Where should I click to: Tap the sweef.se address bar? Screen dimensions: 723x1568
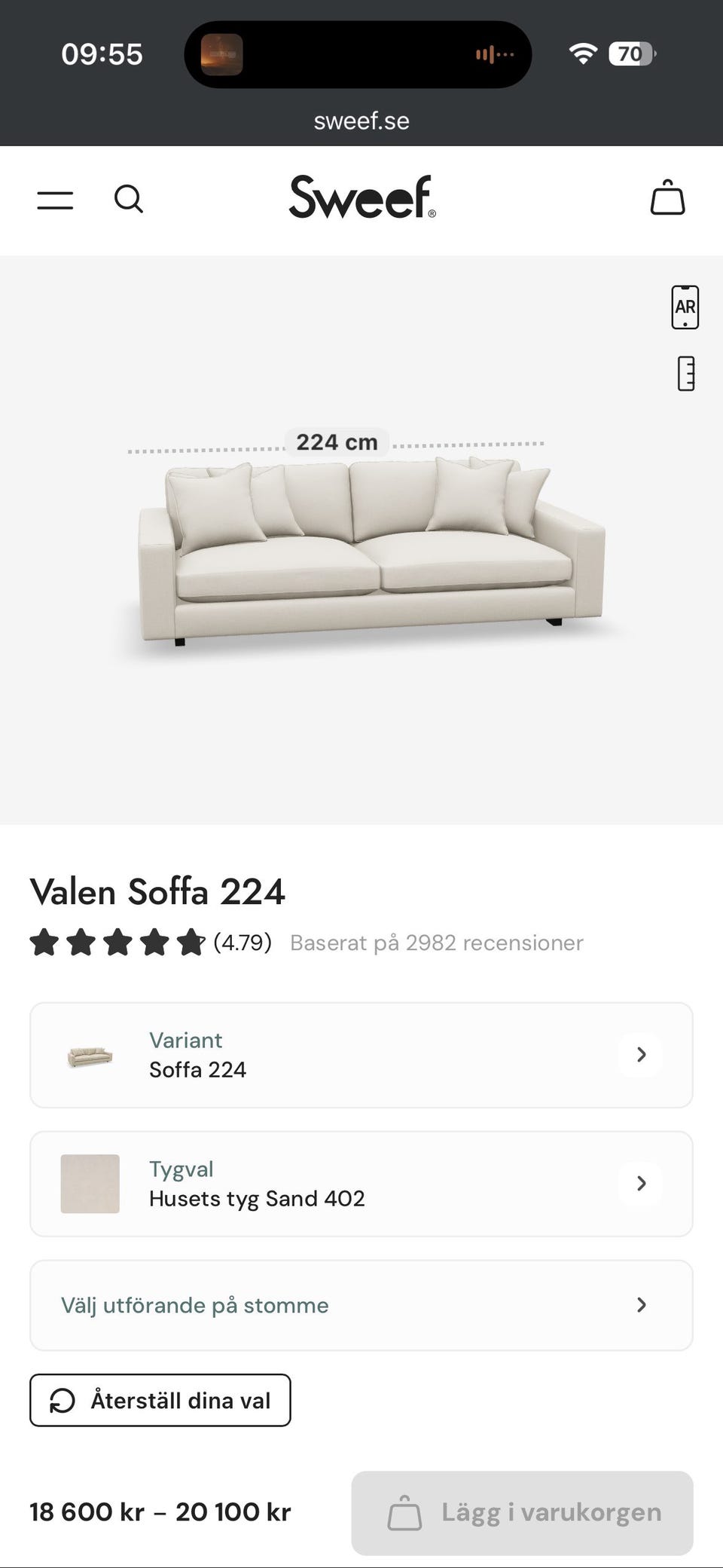[x=361, y=121]
